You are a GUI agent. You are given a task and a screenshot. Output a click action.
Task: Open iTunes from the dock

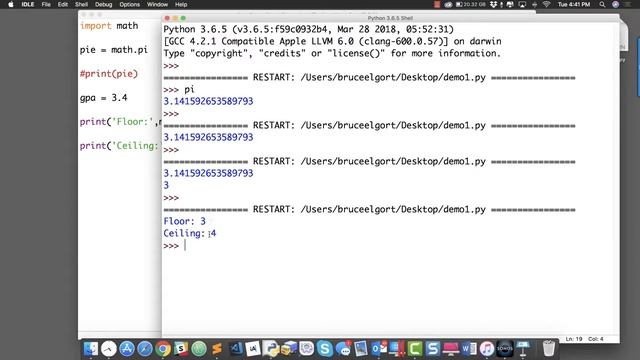(487, 349)
